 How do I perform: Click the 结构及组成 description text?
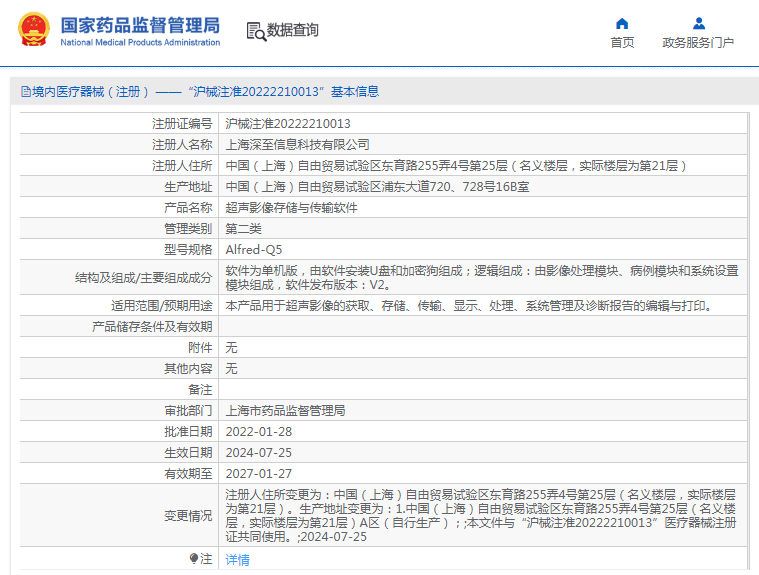(x=482, y=277)
